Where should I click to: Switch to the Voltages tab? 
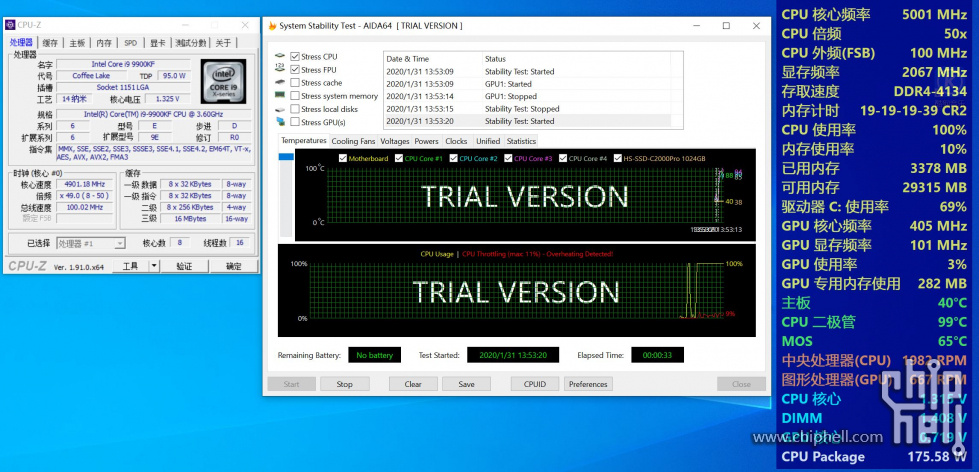click(395, 141)
